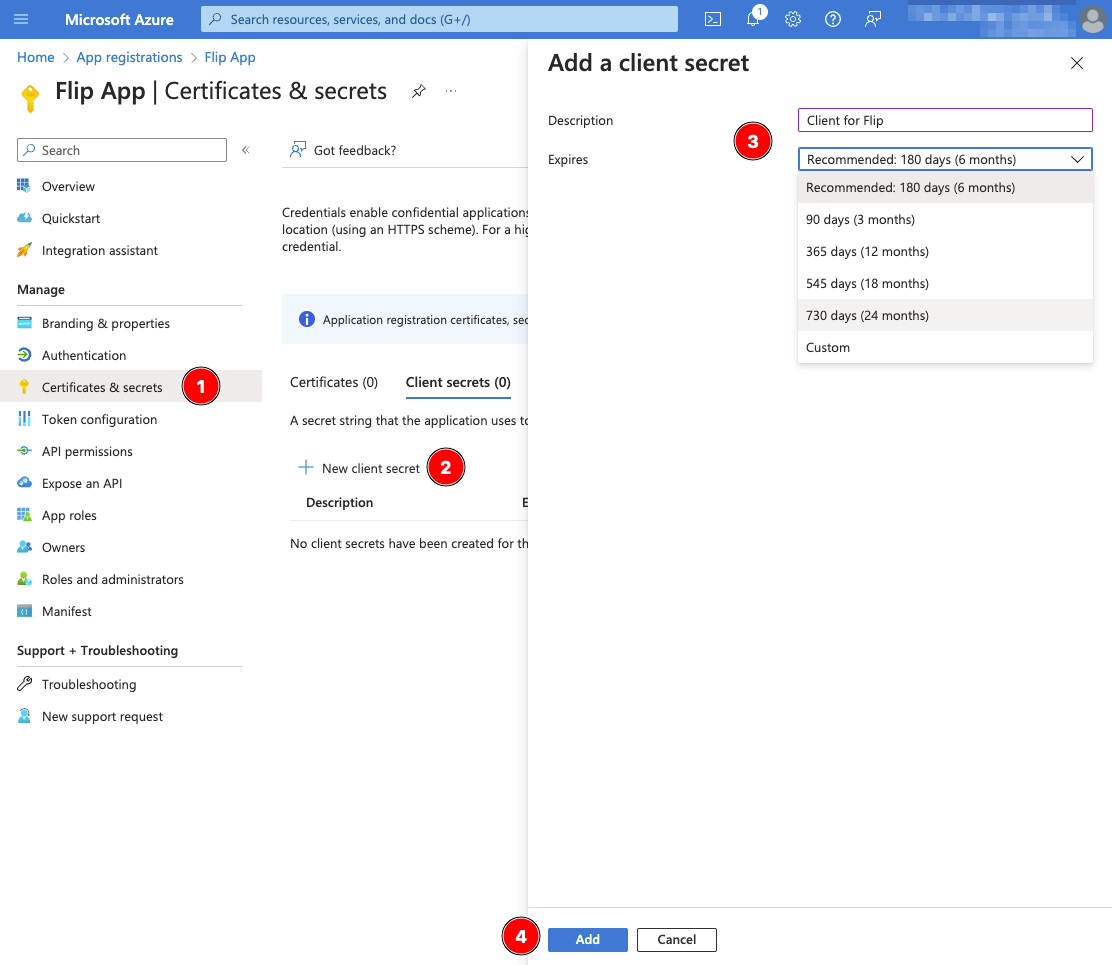This screenshot has height=965, width=1112.
Task: Click the Cancel button
Action: click(x=677, y=939)
